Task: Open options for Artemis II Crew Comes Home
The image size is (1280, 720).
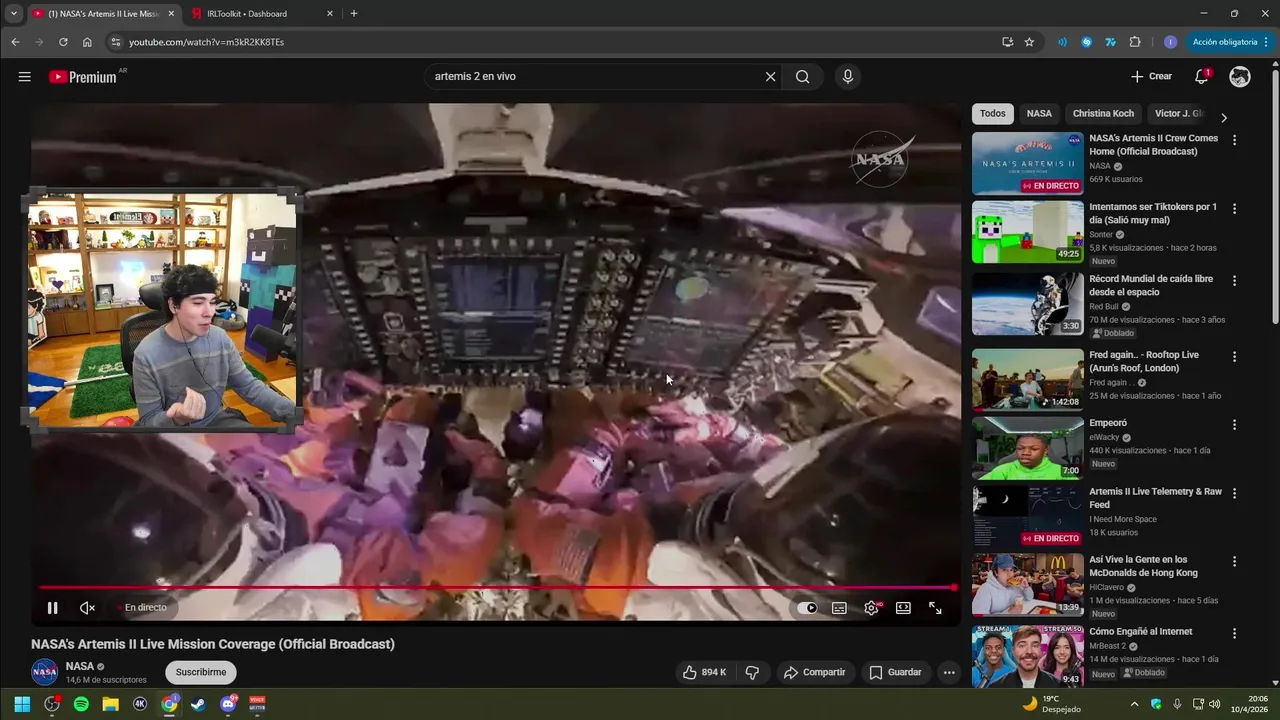Action: pyautogui.click(x=1234, y=141)
